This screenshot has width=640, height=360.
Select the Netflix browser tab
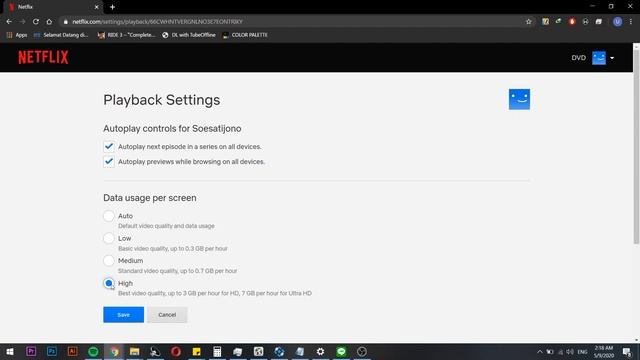tap(52, 7)
